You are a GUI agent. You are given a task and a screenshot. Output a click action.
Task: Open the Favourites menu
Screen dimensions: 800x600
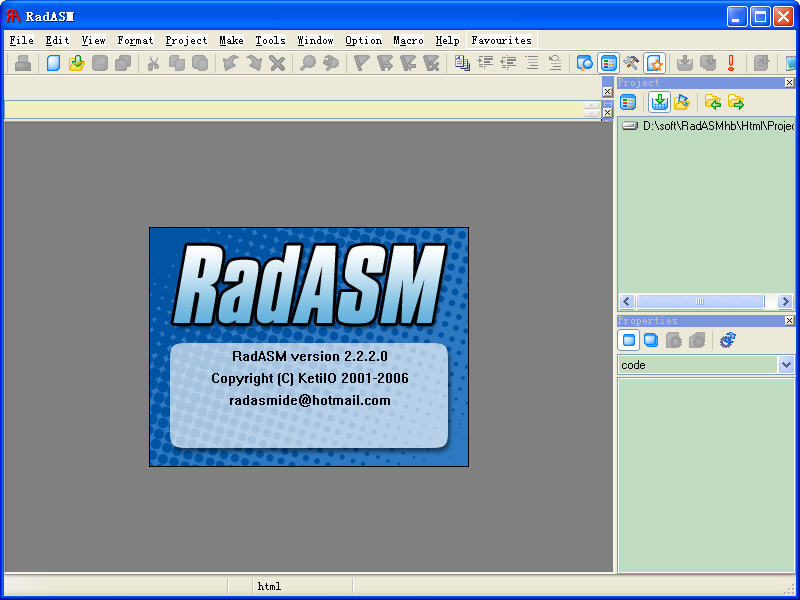point(501,40)
